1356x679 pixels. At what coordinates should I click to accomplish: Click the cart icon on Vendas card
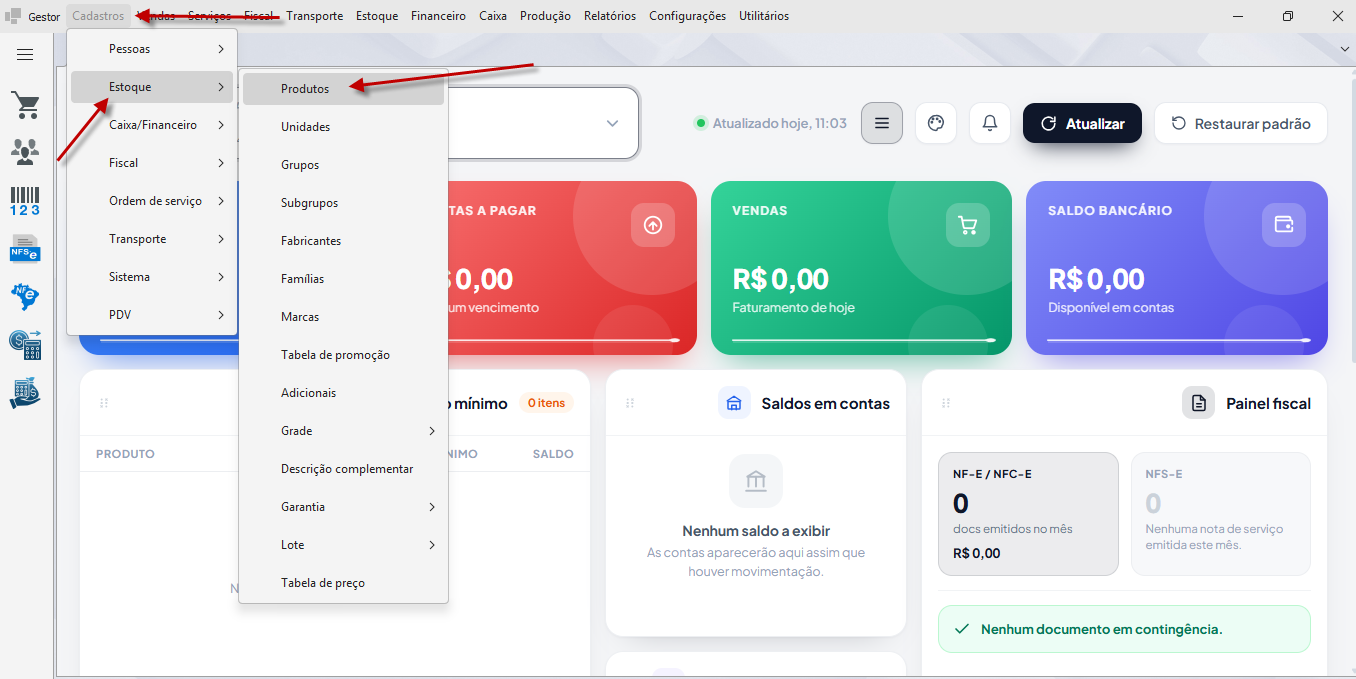(968, 225)
